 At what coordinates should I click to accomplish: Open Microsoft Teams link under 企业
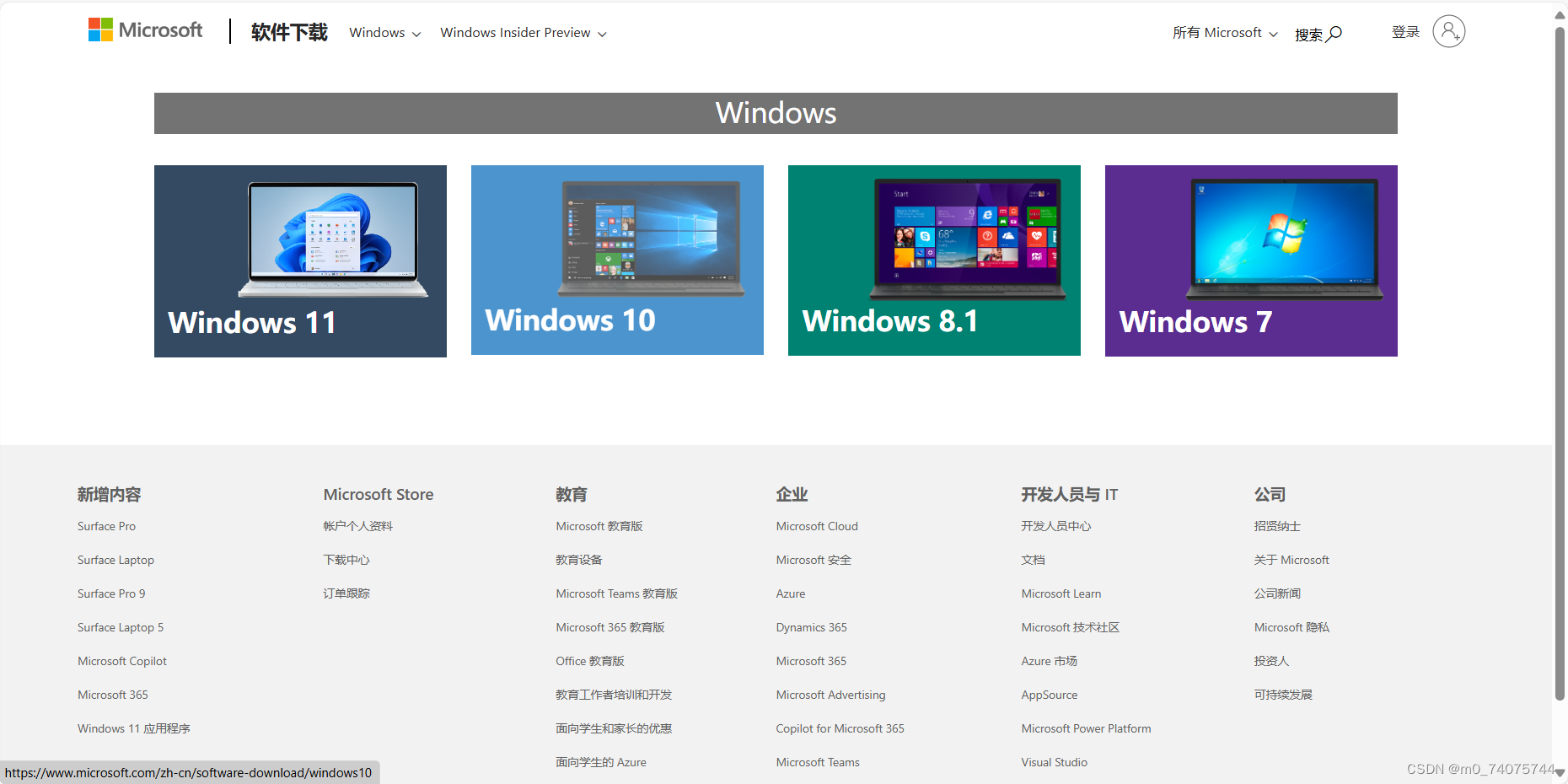pos(818,762)
